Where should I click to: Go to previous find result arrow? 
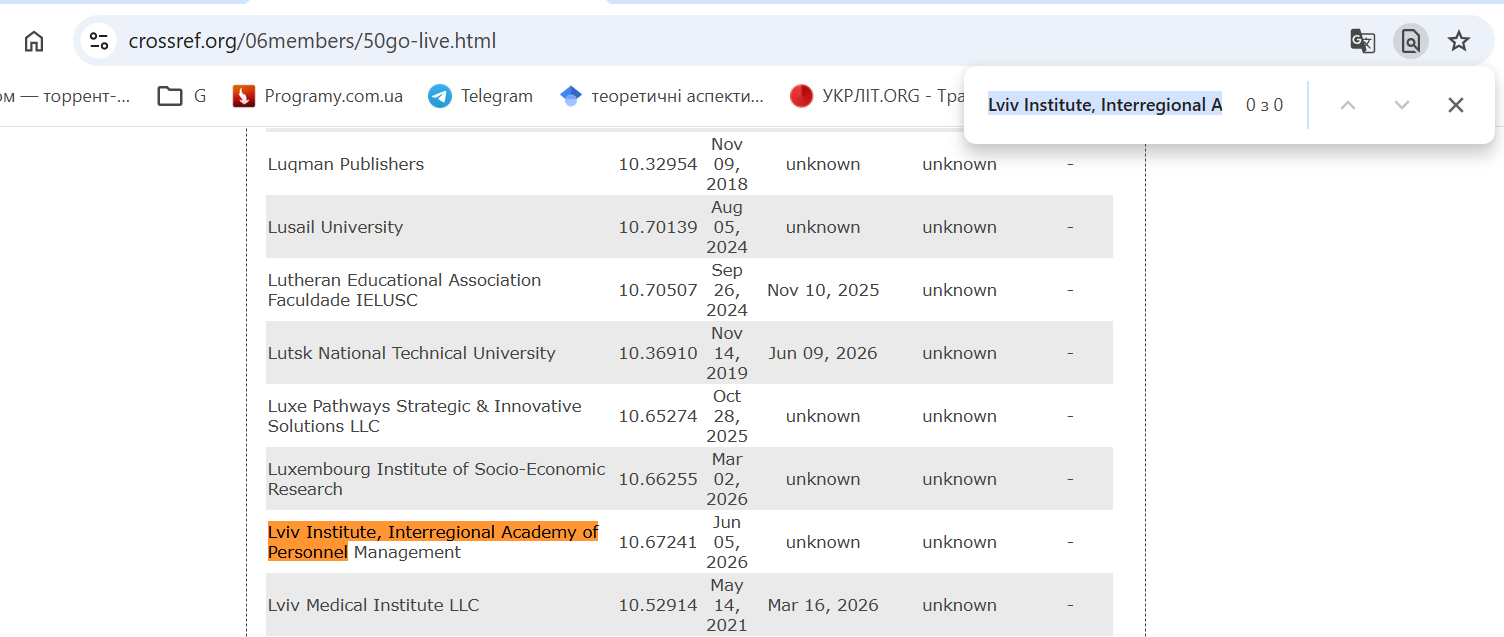click(1348, 105)
